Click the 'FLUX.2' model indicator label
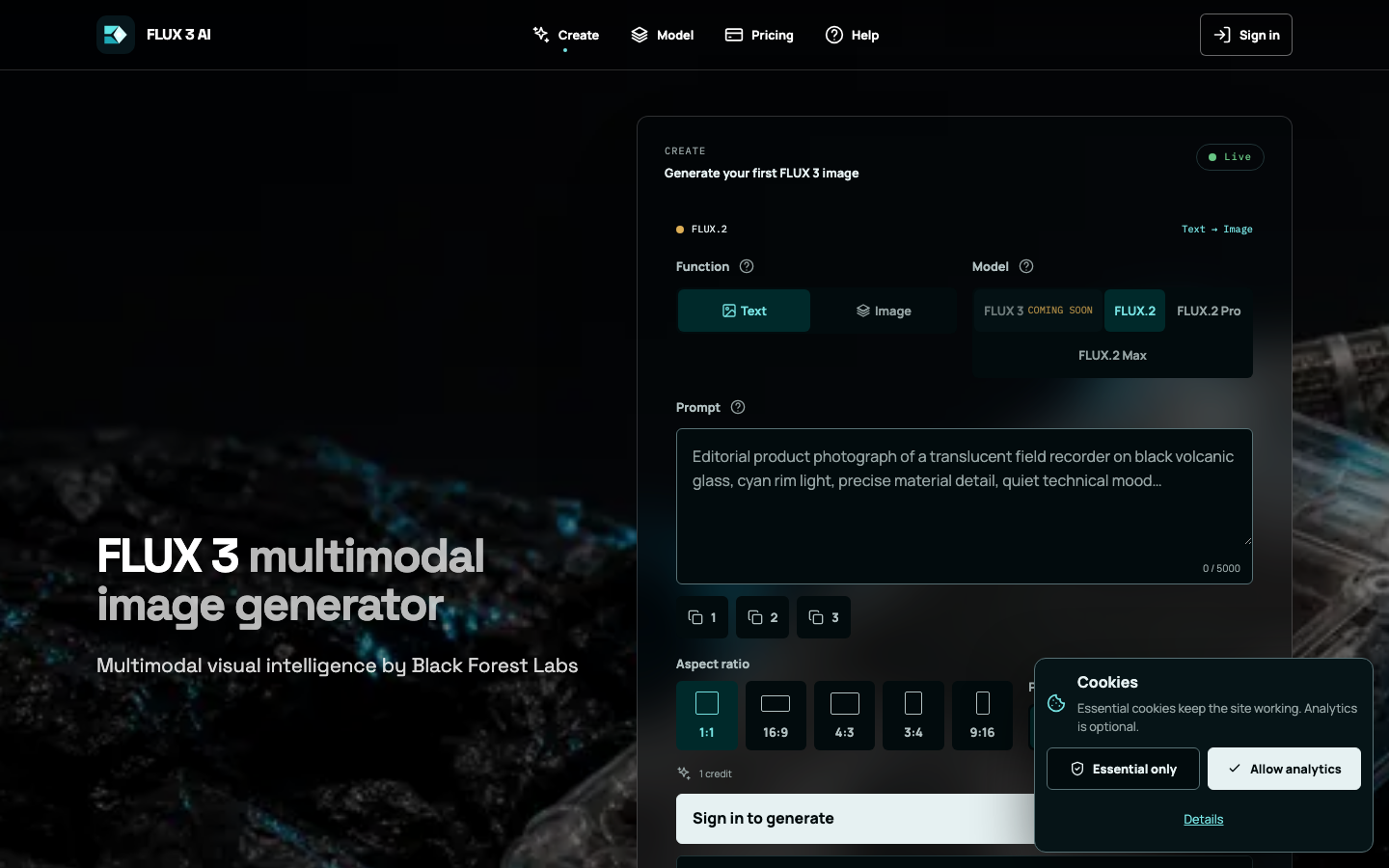This screenshot has width=1389, height=868. [709, 230]
